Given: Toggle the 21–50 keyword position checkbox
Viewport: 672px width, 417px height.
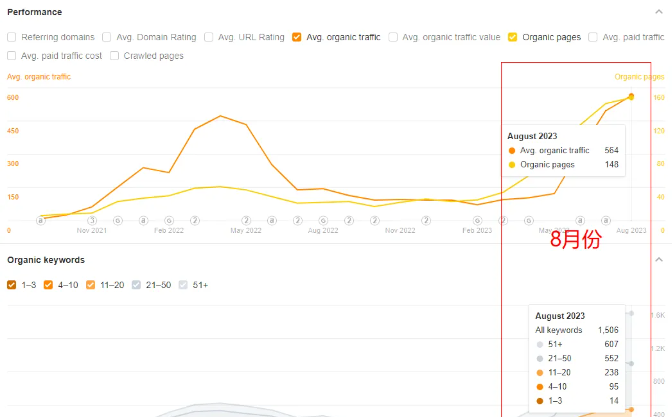Looking at the screenshot, I should click(136, 285).
